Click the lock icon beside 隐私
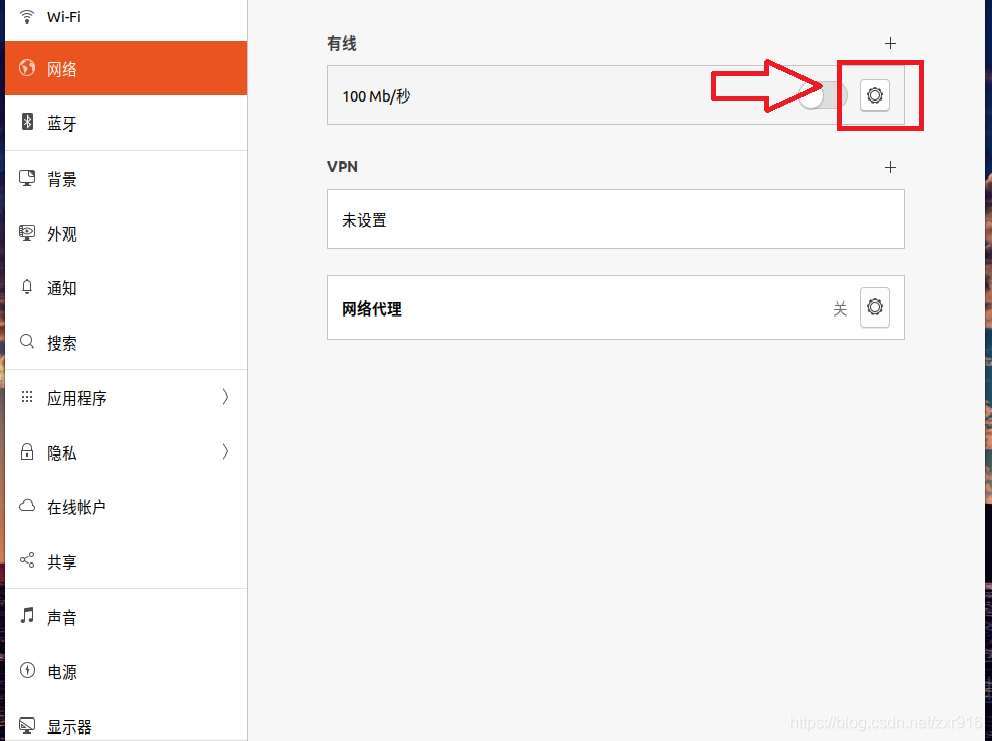992x741 pixels. [x=27, y=451]
